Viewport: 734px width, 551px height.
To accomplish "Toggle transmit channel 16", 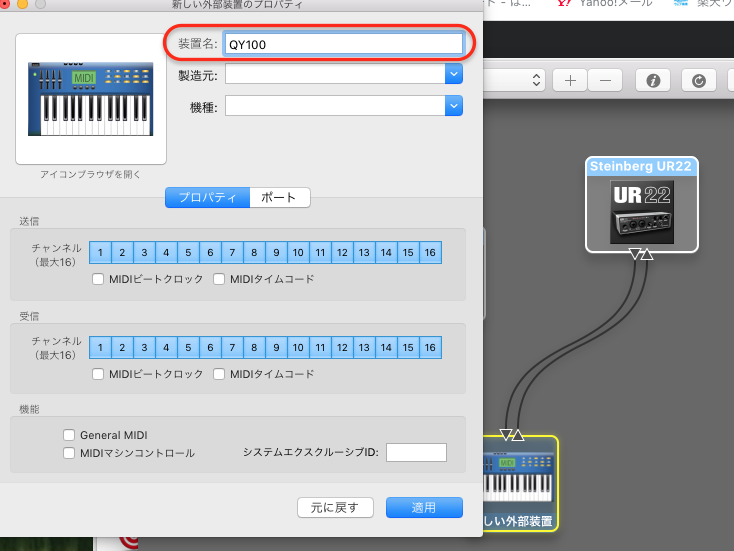I will 430,253.
